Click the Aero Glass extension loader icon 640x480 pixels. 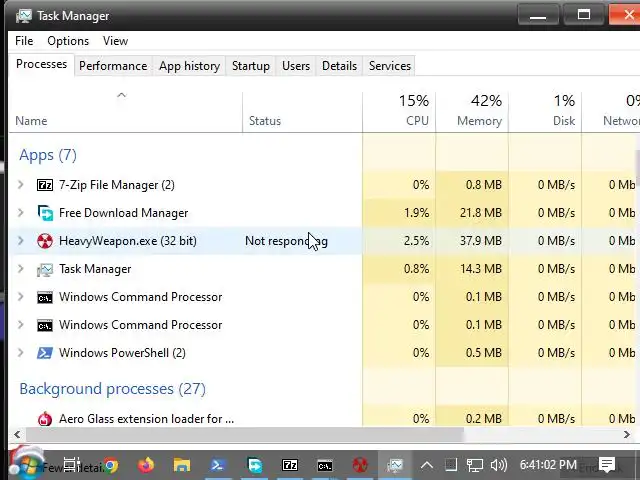(x=45, y=419)
